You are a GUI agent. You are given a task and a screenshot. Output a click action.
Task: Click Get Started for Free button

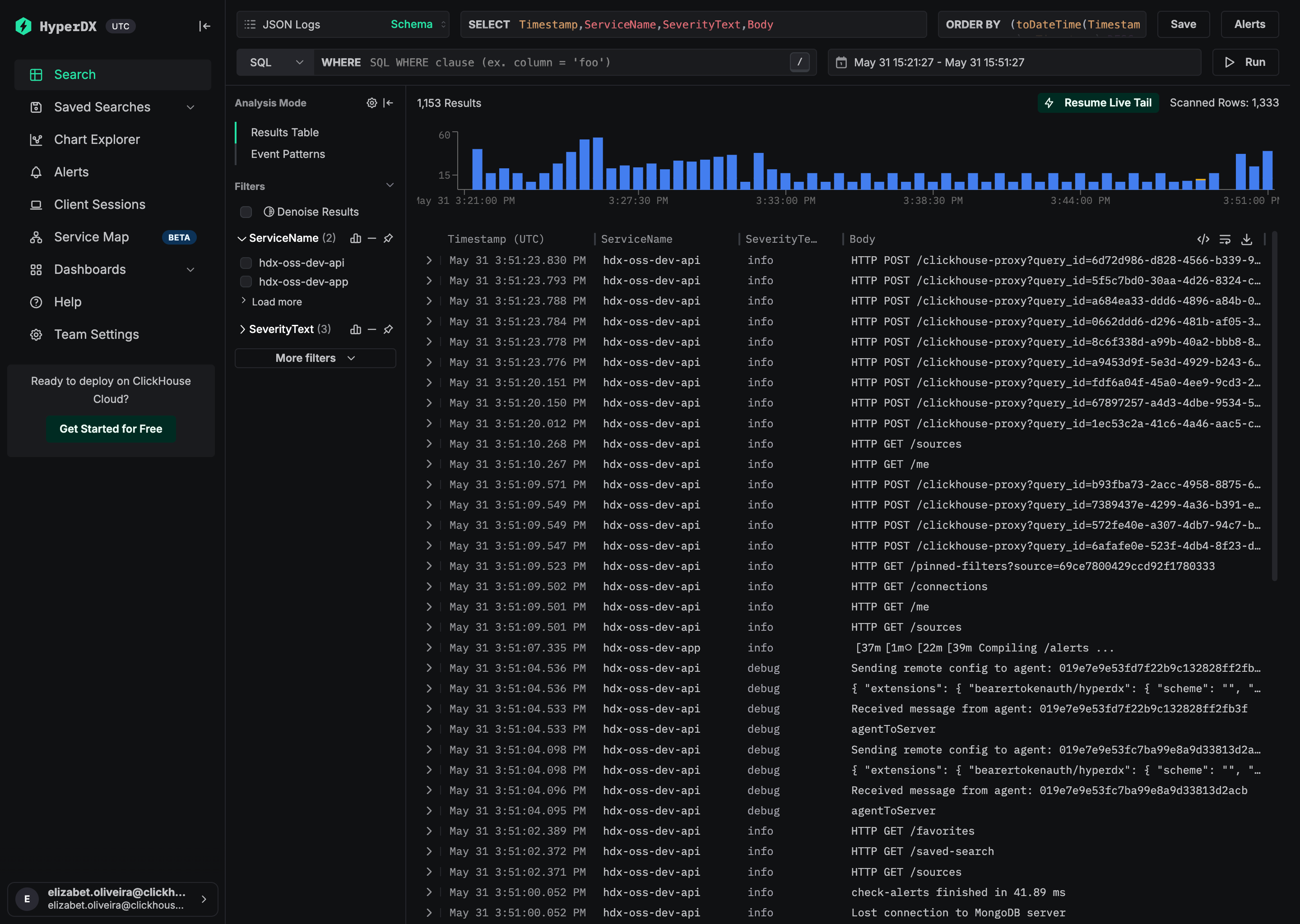coord(111,429)
